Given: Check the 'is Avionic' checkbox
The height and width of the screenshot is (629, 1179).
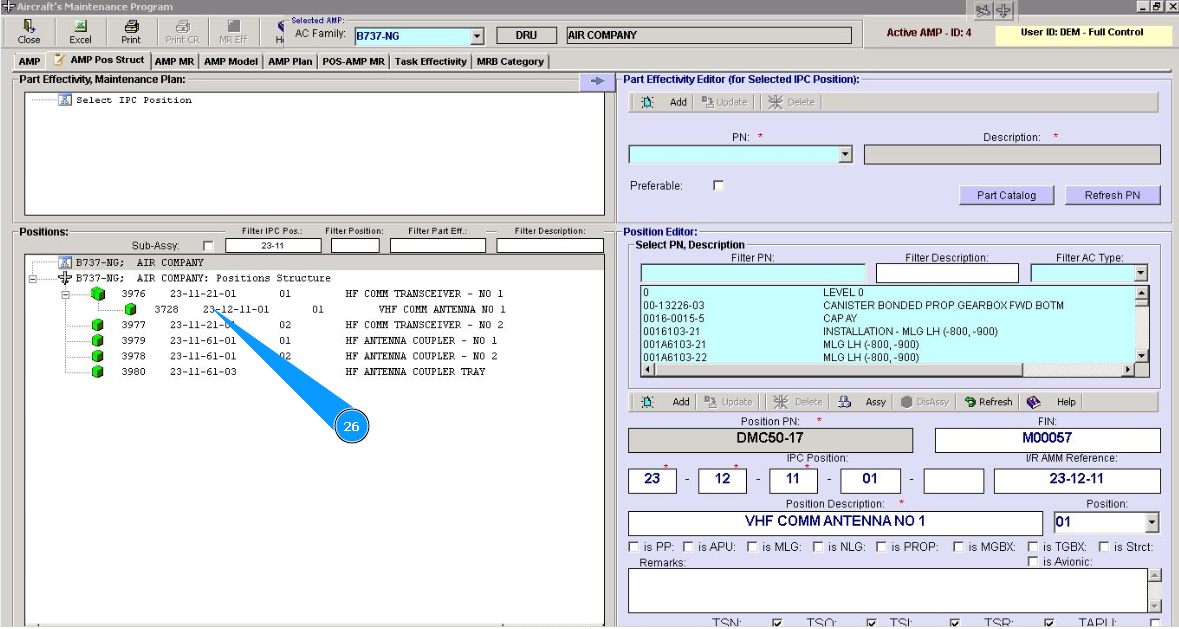Looking at the screenshot, I should (x=1033, y=562).
